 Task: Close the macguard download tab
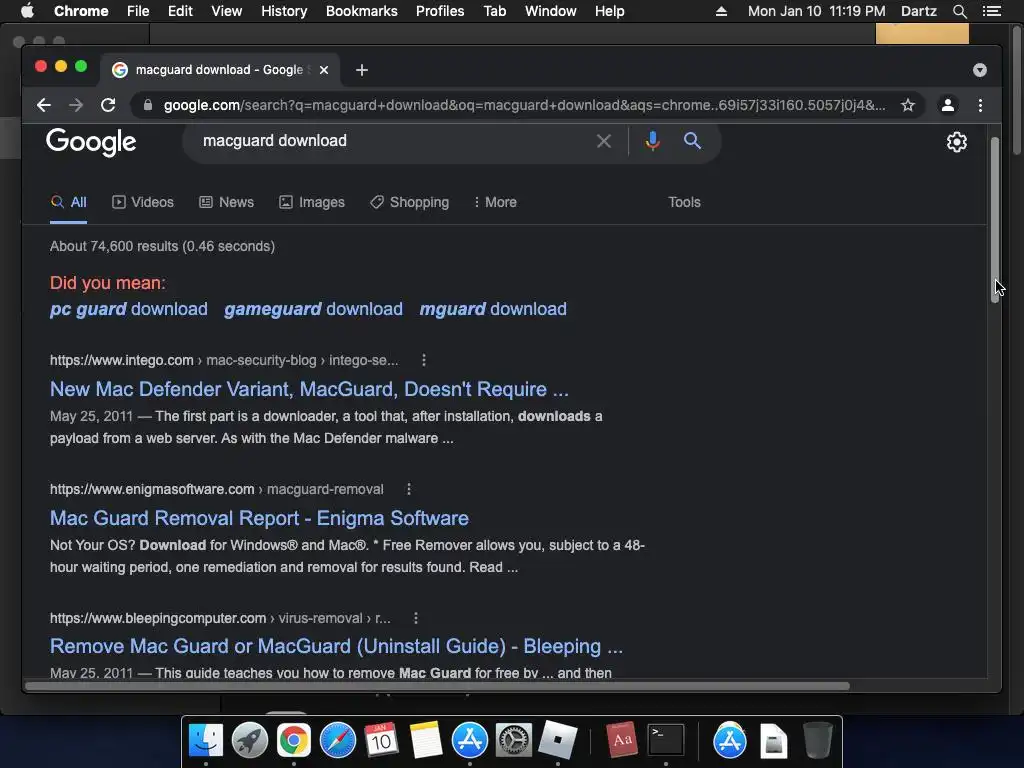click(x=324, y=70)
